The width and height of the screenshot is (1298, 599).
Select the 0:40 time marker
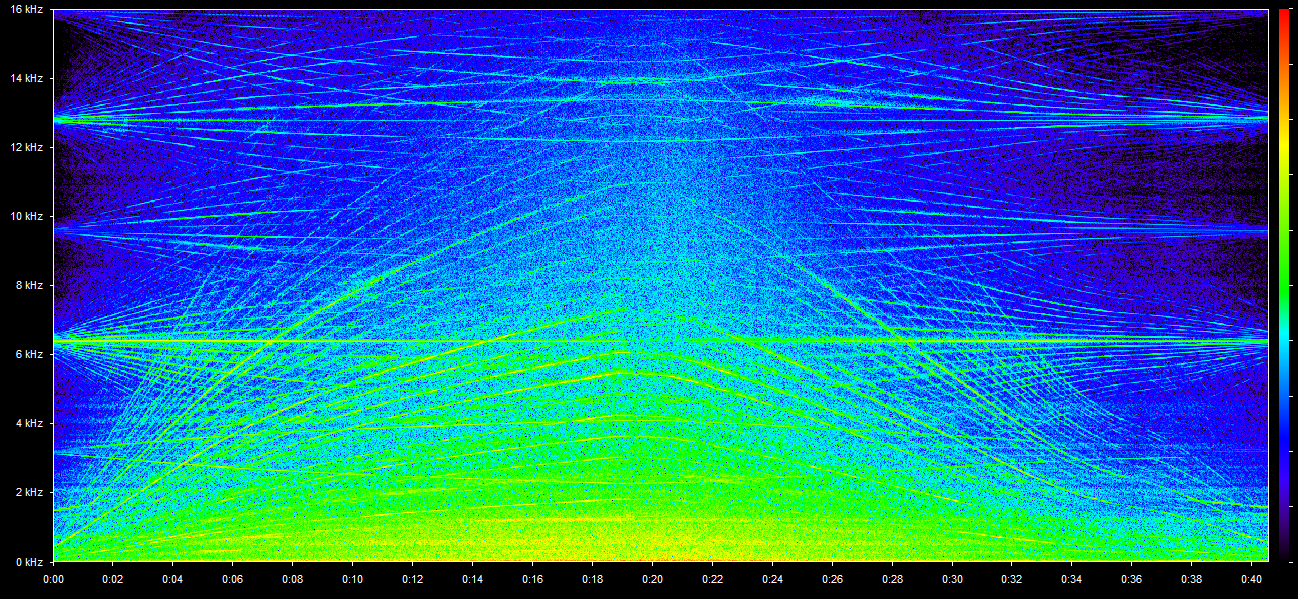click(1252, 579)
